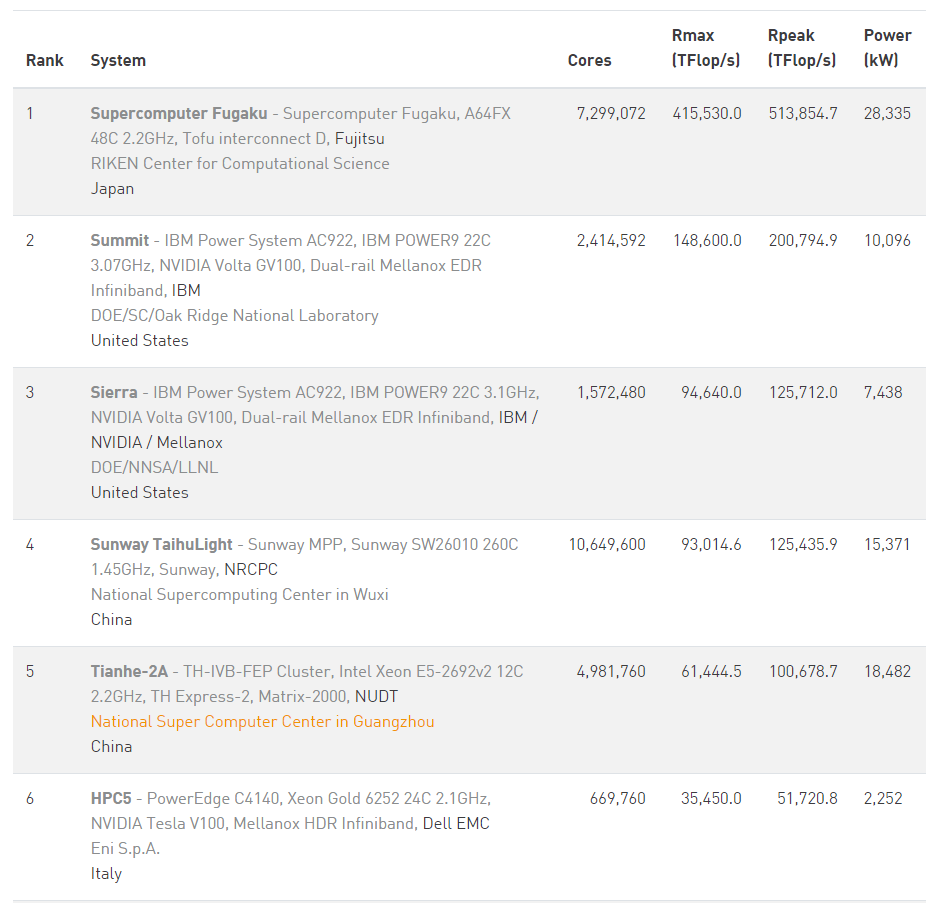This screenshot has width=935, height=903.
Task: Select Summit's Rmax value 148,600.0
Action: [707, 240]
